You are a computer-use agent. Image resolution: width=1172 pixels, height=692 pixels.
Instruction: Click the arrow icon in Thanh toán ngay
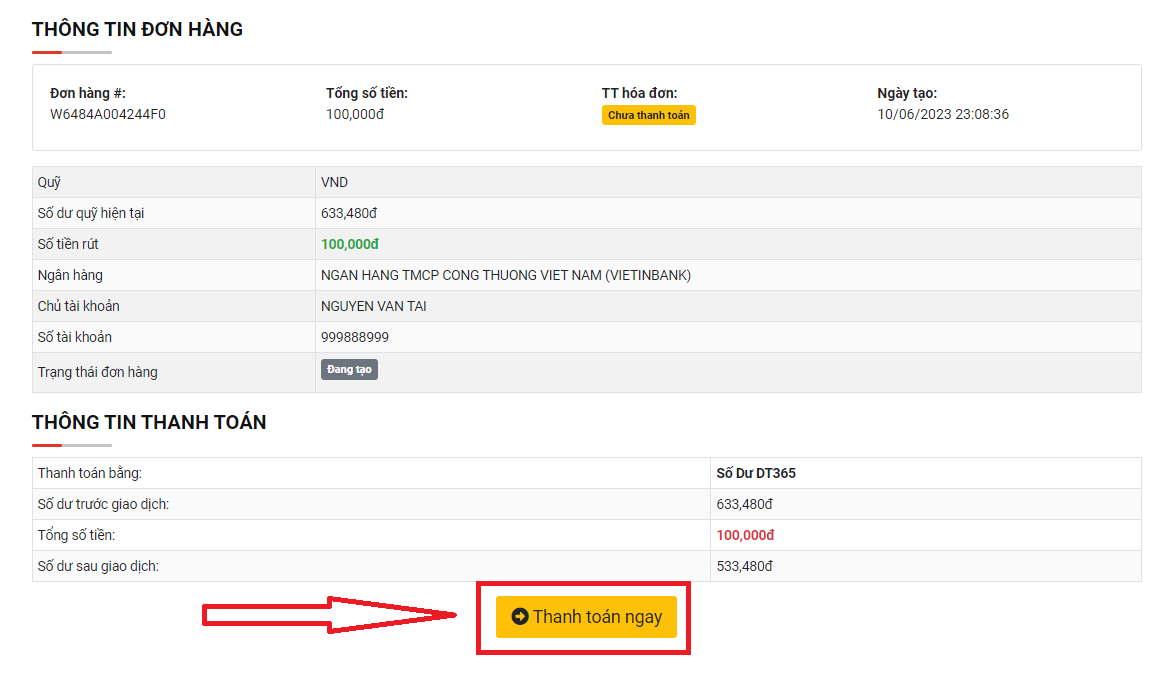click(520, 617)
